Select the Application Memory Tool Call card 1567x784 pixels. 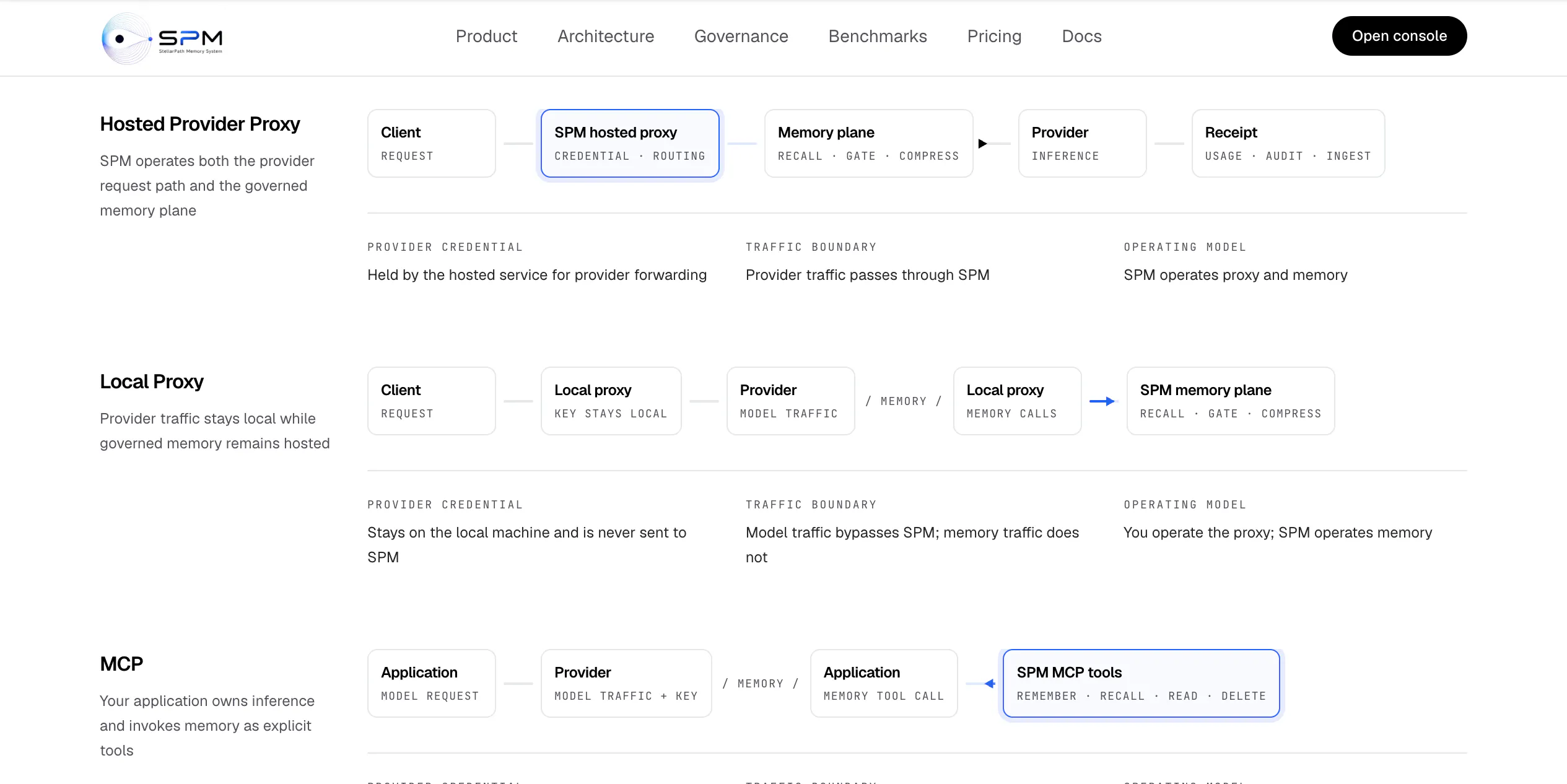click(884, 684)
